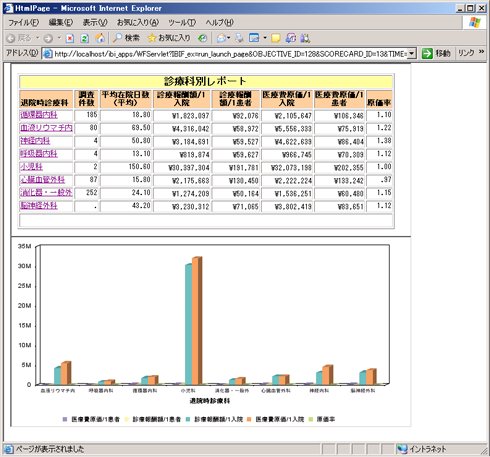Open the ファイル(F) menu

pos(23,23)
